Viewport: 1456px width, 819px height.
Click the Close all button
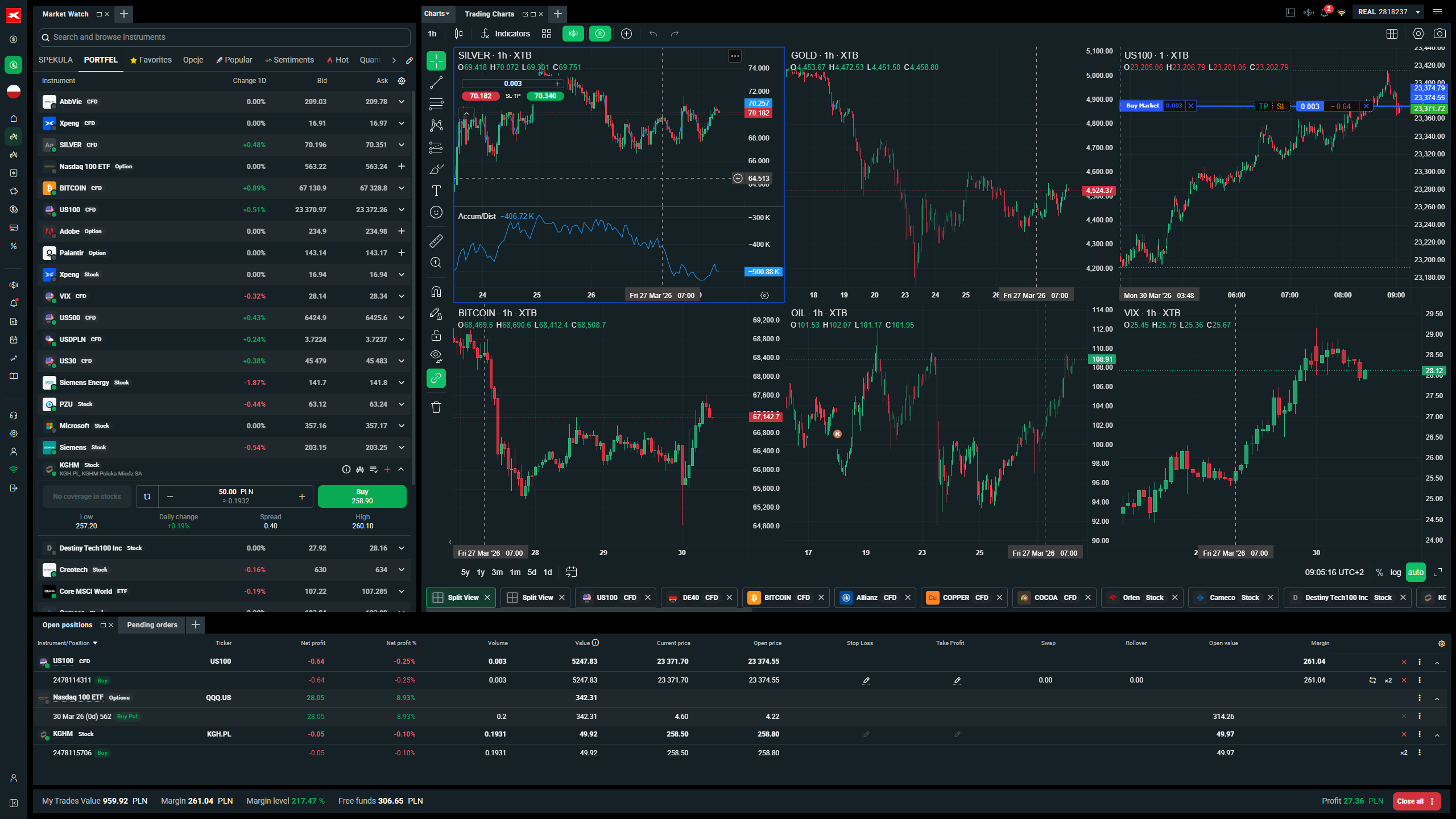coord(1410,801)
